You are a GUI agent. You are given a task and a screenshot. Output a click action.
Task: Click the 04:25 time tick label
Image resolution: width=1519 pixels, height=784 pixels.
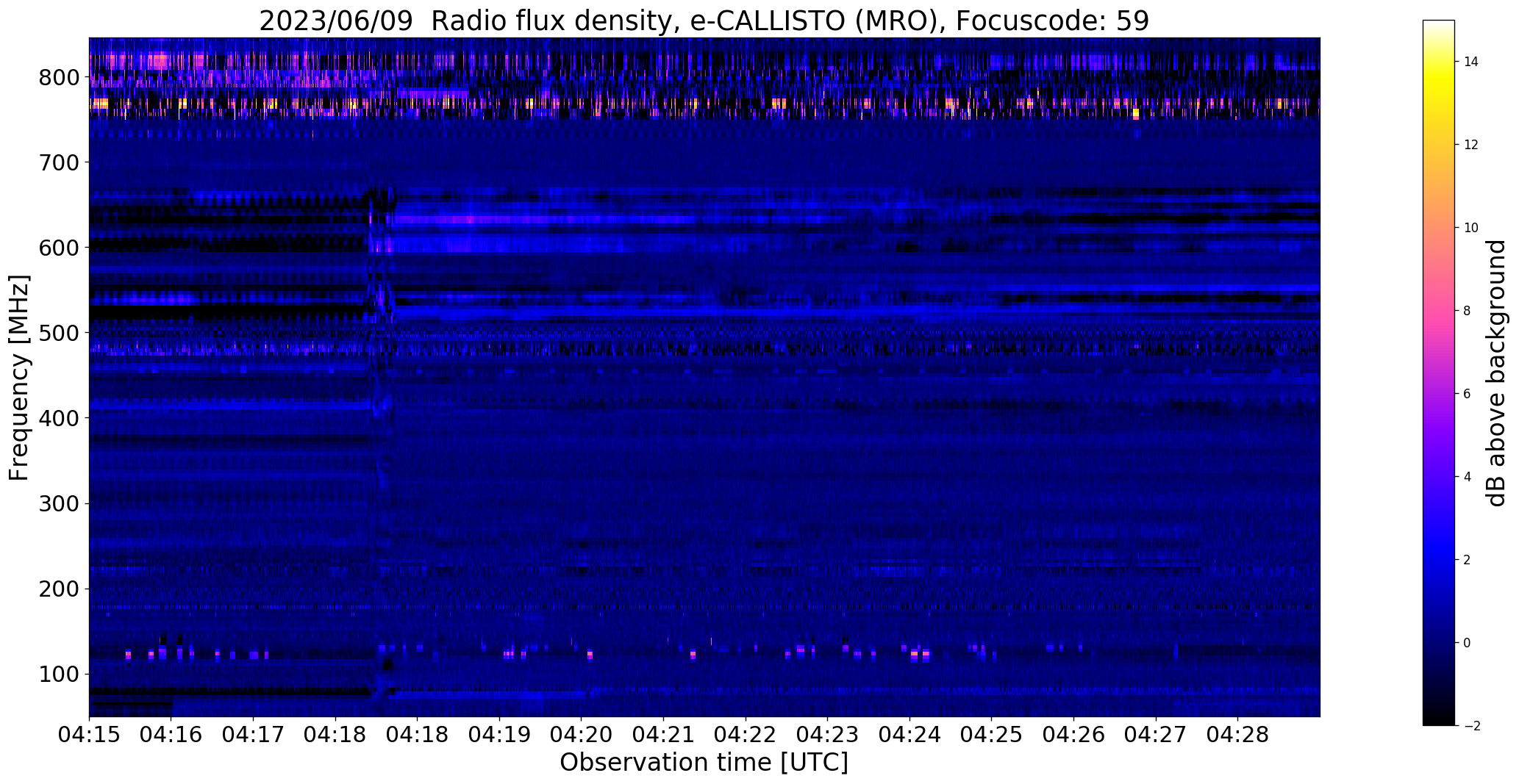click(x=992, y=735)
